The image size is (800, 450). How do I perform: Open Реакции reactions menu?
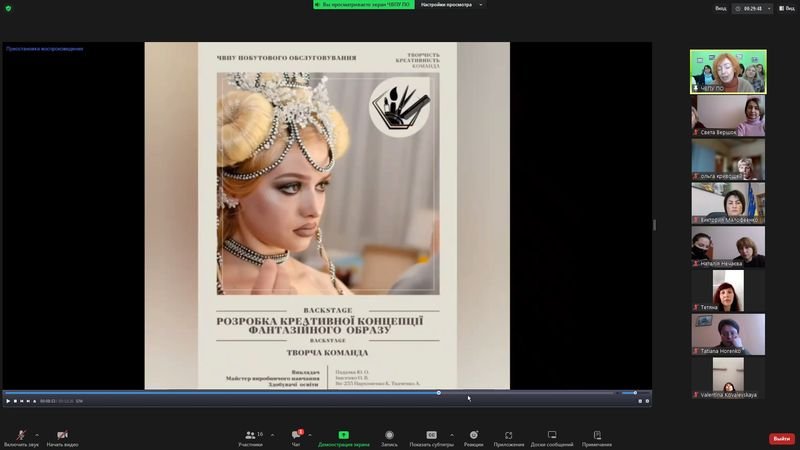coord(473,436)
